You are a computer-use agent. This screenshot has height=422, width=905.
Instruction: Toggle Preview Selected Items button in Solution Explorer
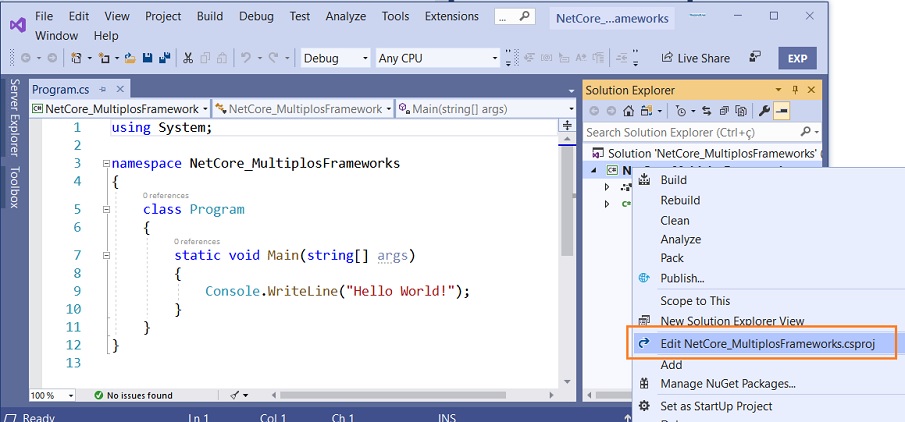[x=782, y=111]
